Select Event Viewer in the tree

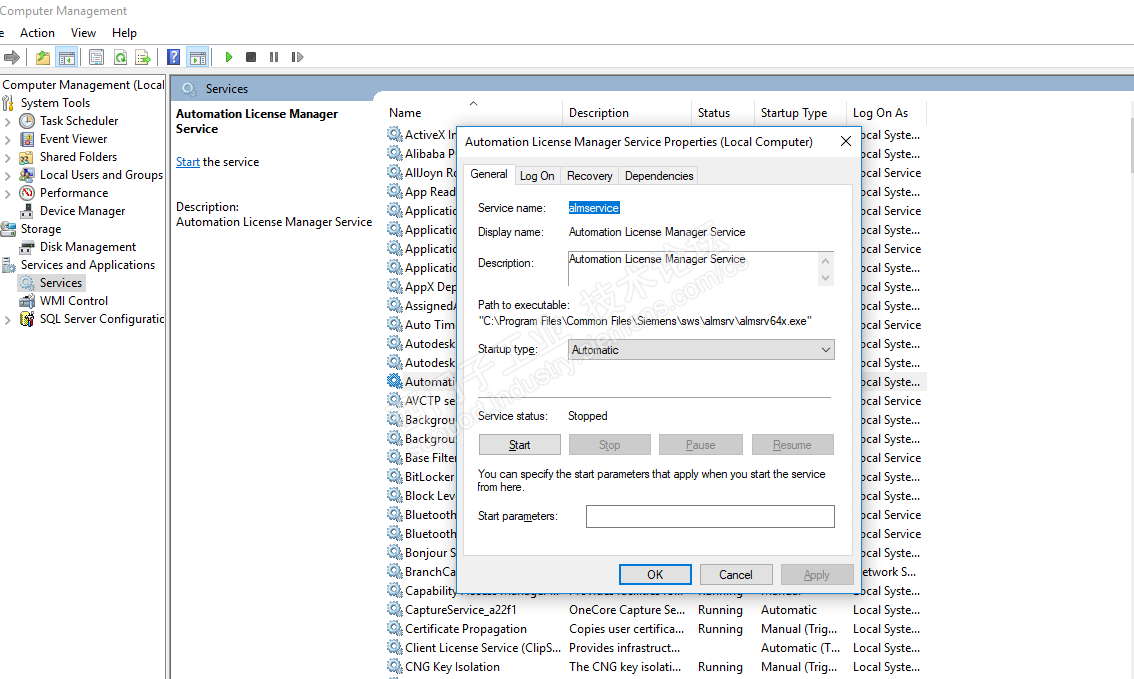(73, 139)
